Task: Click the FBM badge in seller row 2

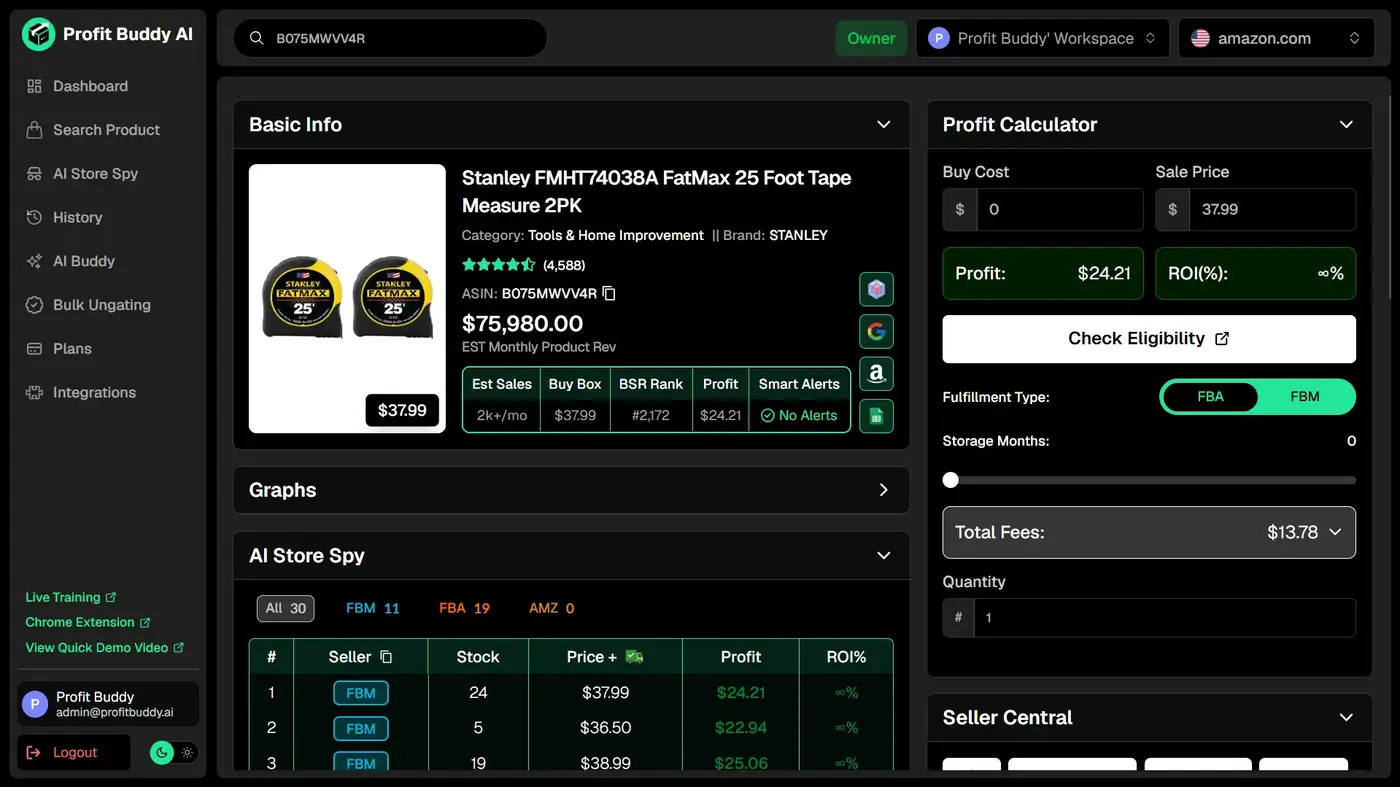Action: (360, 729)
